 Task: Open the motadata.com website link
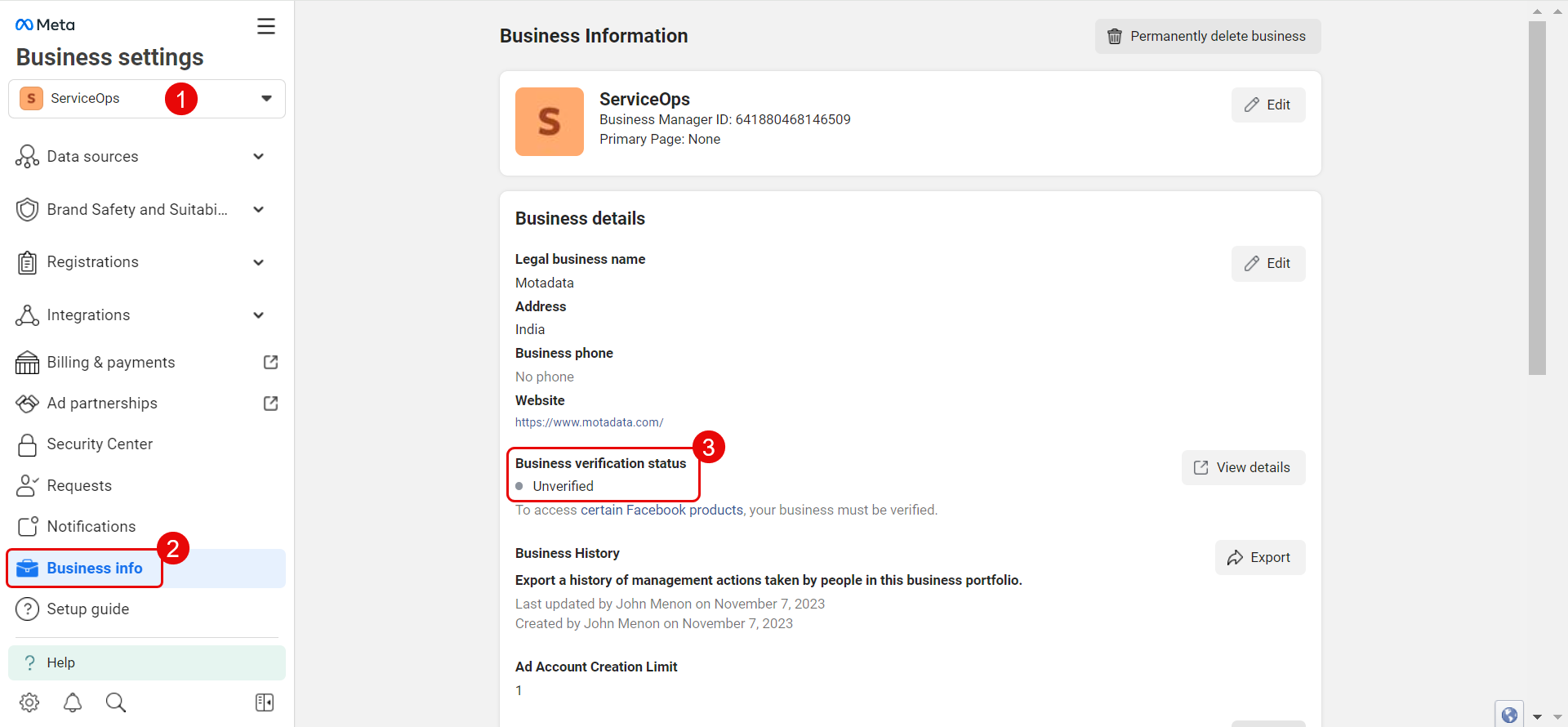589,422
